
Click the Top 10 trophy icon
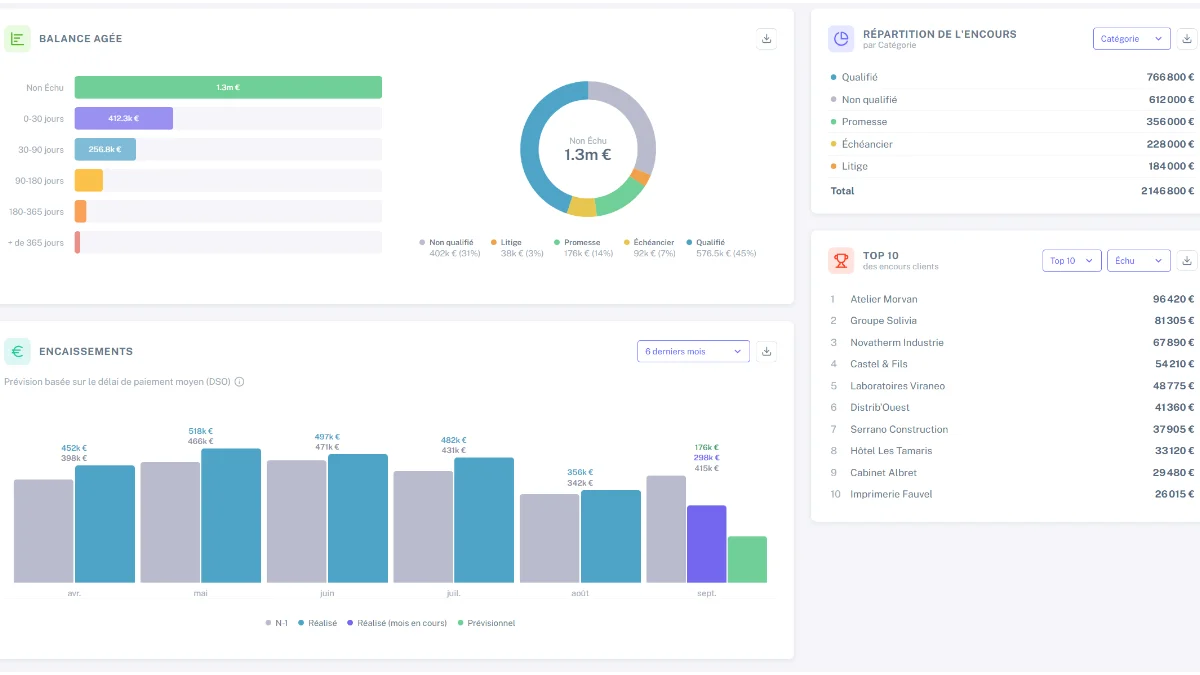(x=841, y=261)
